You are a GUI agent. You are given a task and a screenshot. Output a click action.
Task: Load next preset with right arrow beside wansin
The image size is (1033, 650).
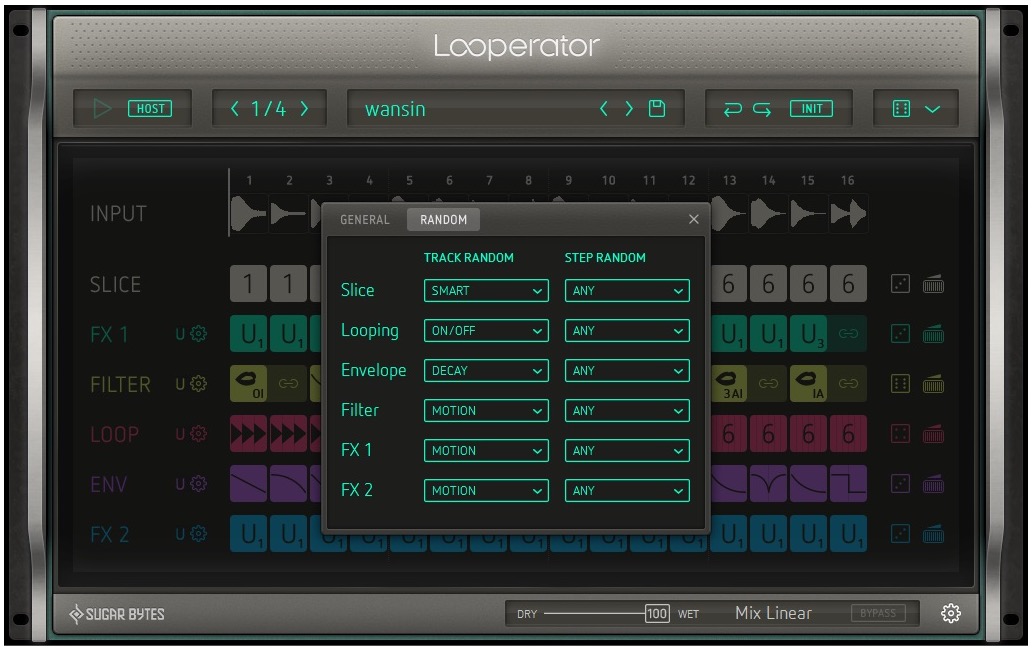629,109
